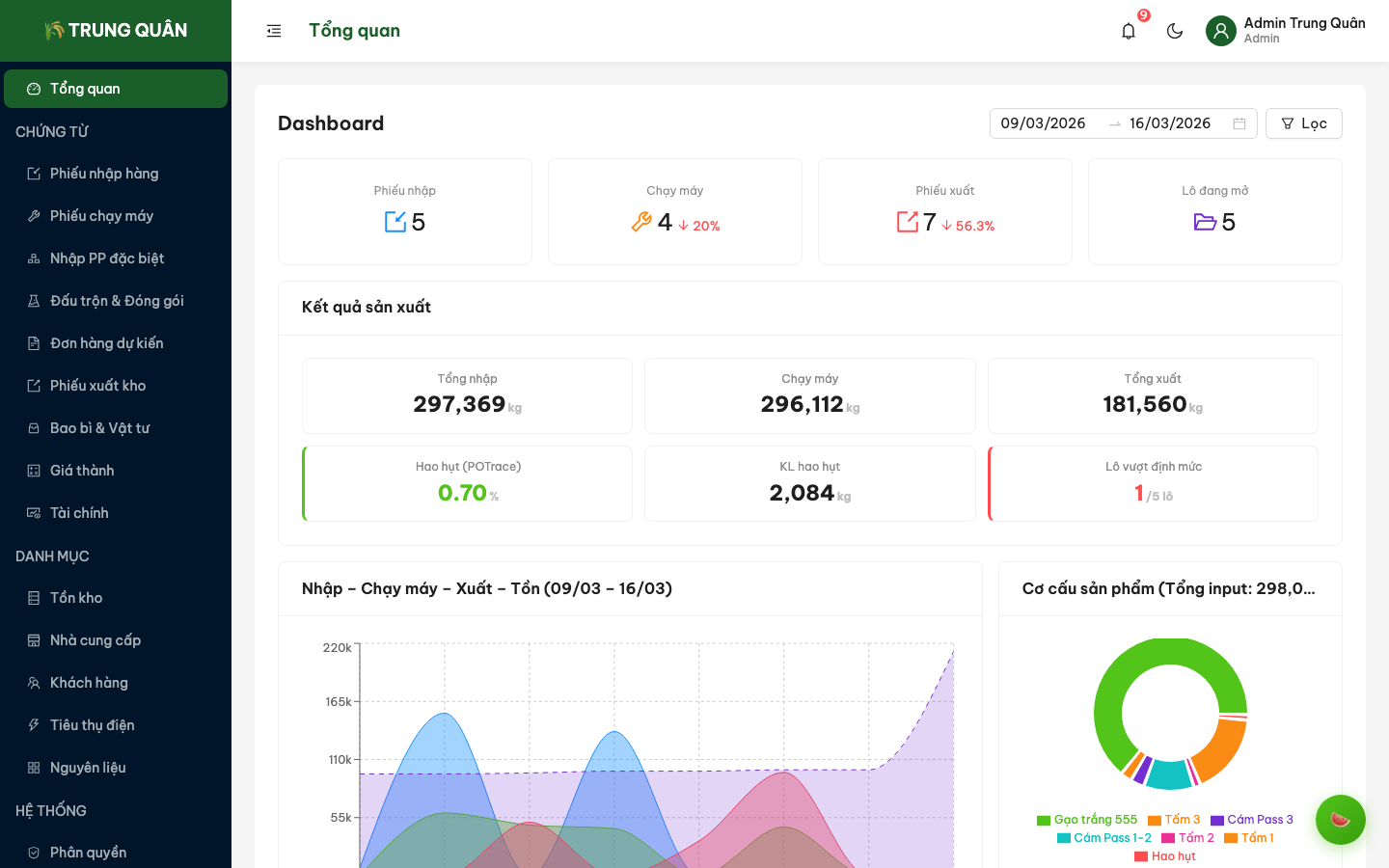
Task: Toggle dark mode with moon icon
Action: pyautogui.click(x=1175, y=31)
